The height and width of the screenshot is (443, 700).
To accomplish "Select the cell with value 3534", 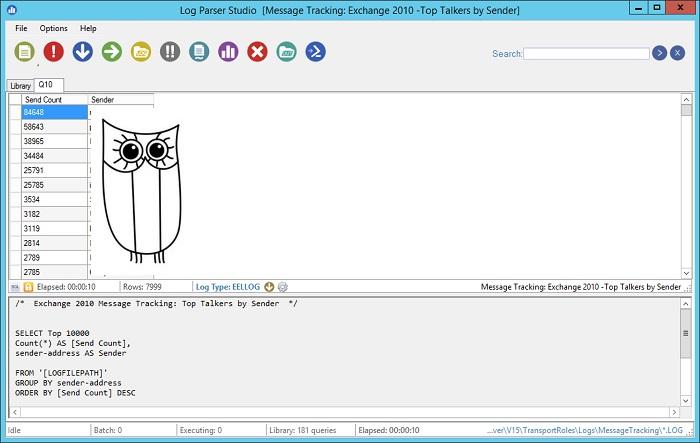I will [x=54, y=199].
